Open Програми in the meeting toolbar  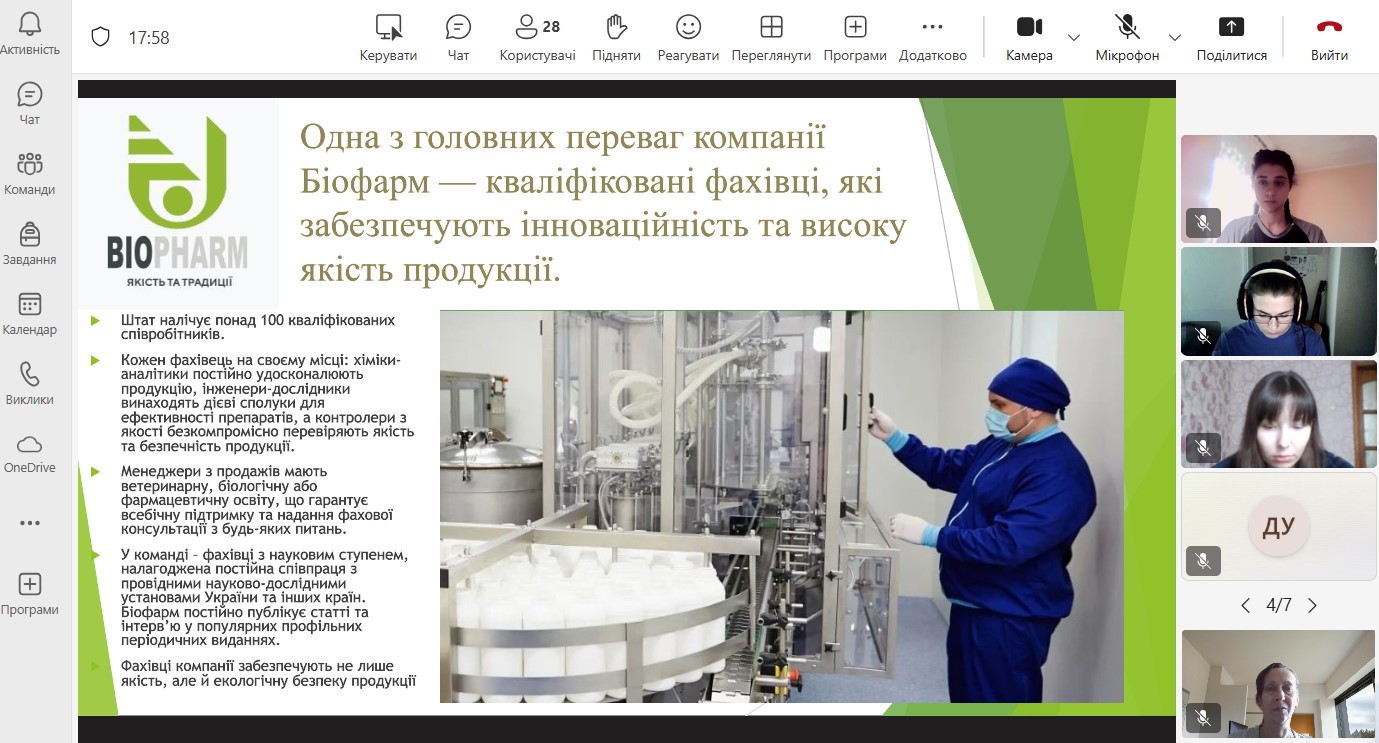point(855,38)
